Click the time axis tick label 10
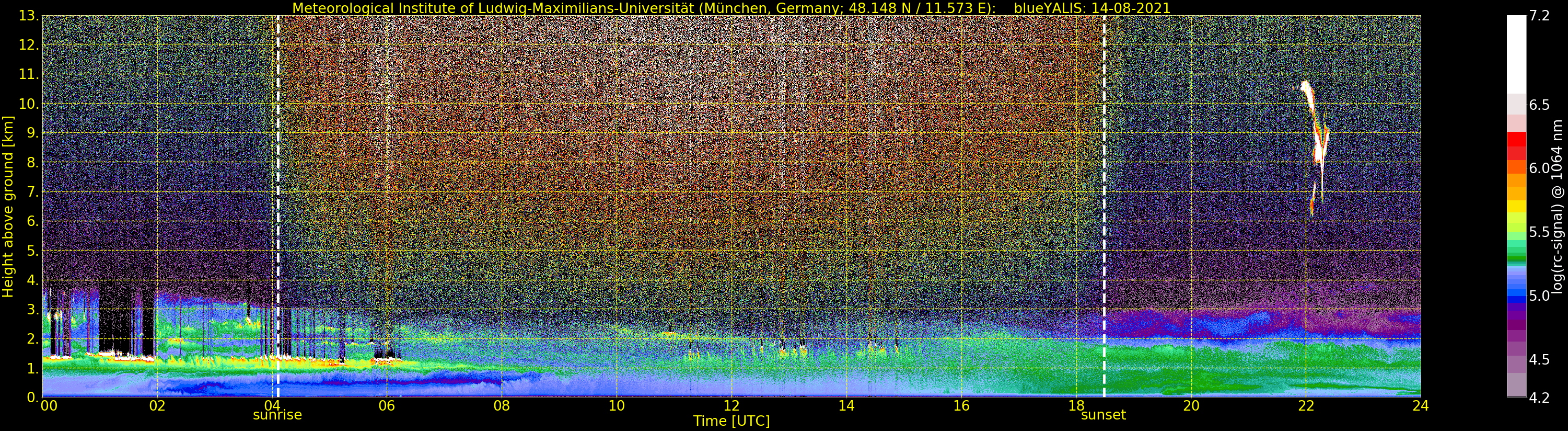Image resolution: width=1568 pixels, height=431 pixels. [x=617, y=406]
